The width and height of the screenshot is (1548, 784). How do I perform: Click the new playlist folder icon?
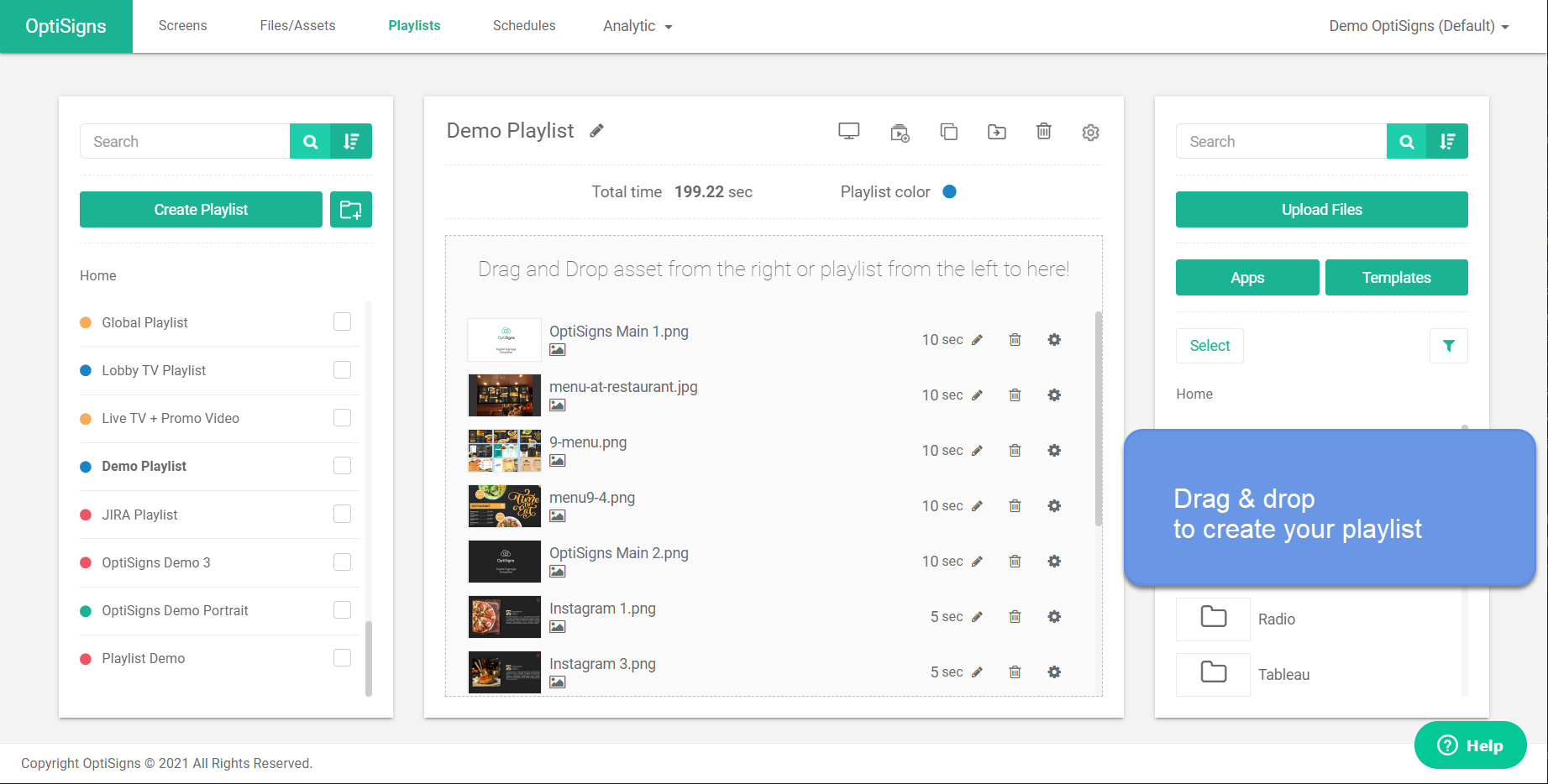point(351,210)
